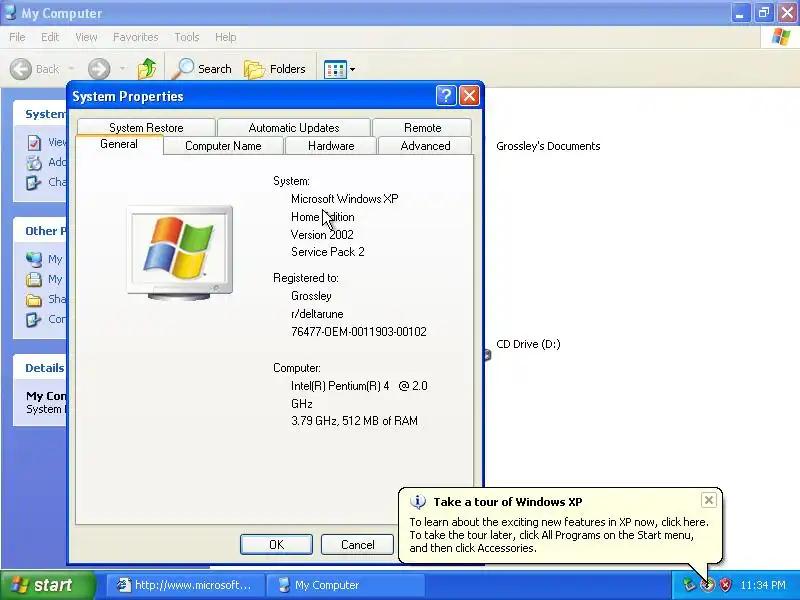Image resolution: width=800 pixels, height=600 pixels.
Task: Click the Control Panel sidebar icon
Action: 34,319
